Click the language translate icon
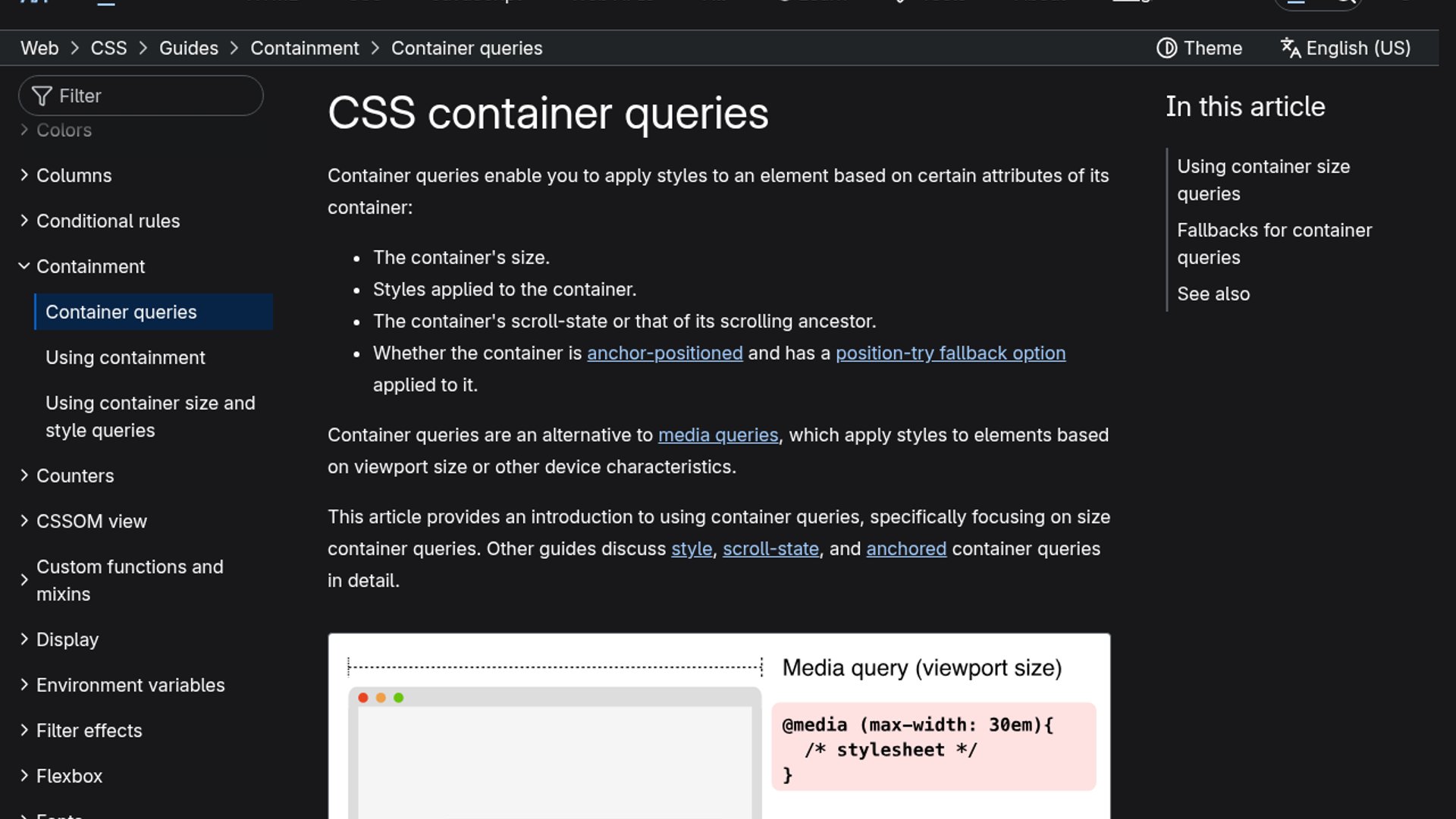Screen dimensions: 1456x819 click(x=1291, y=49)
